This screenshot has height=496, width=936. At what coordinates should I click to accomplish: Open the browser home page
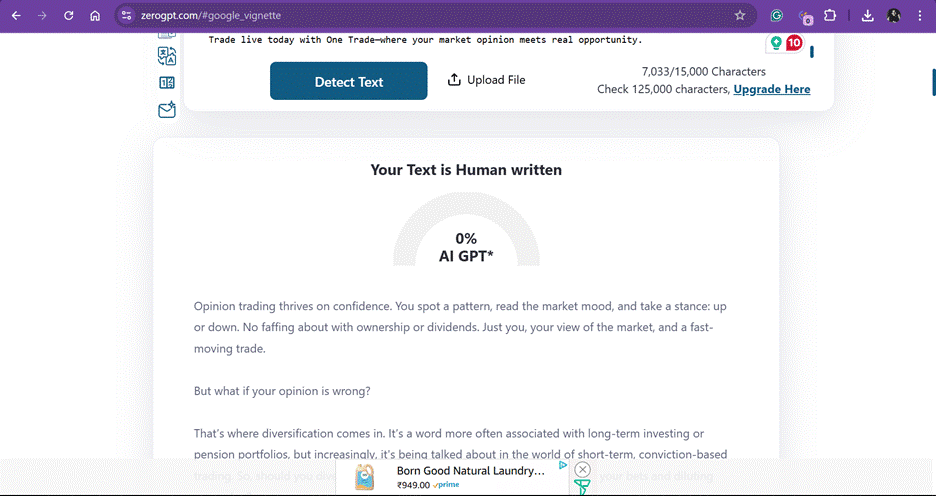[x=95, y=16]
